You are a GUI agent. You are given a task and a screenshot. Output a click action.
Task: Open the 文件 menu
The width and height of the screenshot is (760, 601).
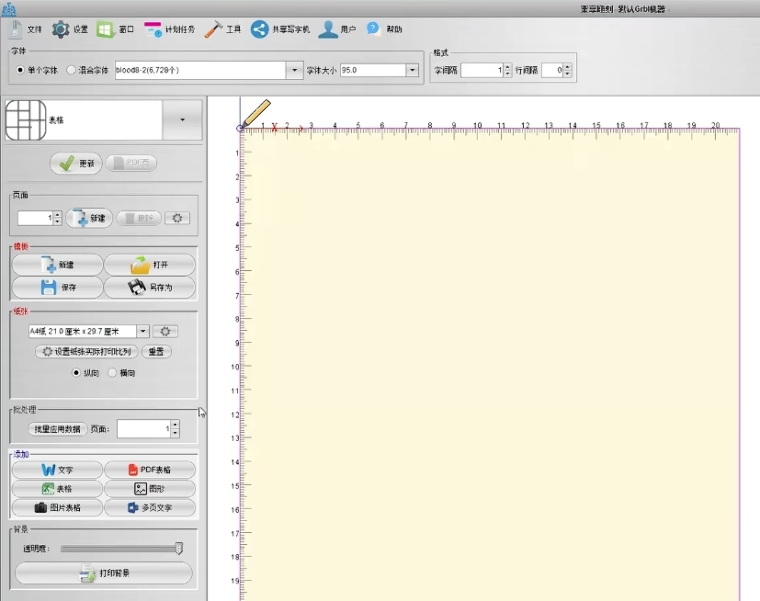(25, 29)
